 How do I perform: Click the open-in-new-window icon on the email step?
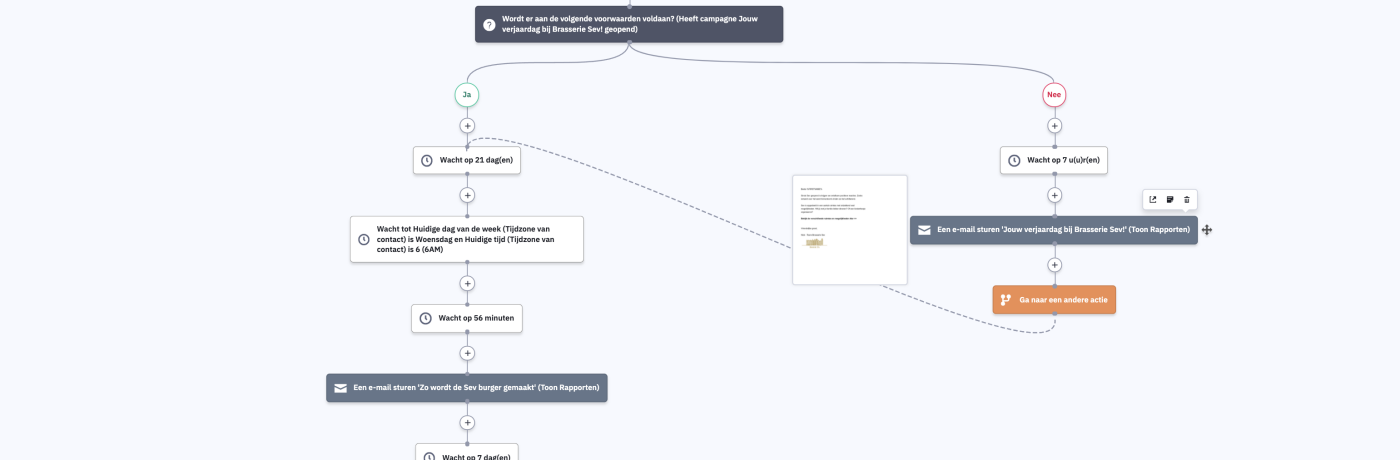pyautogui.click(x=1153, y=200)
